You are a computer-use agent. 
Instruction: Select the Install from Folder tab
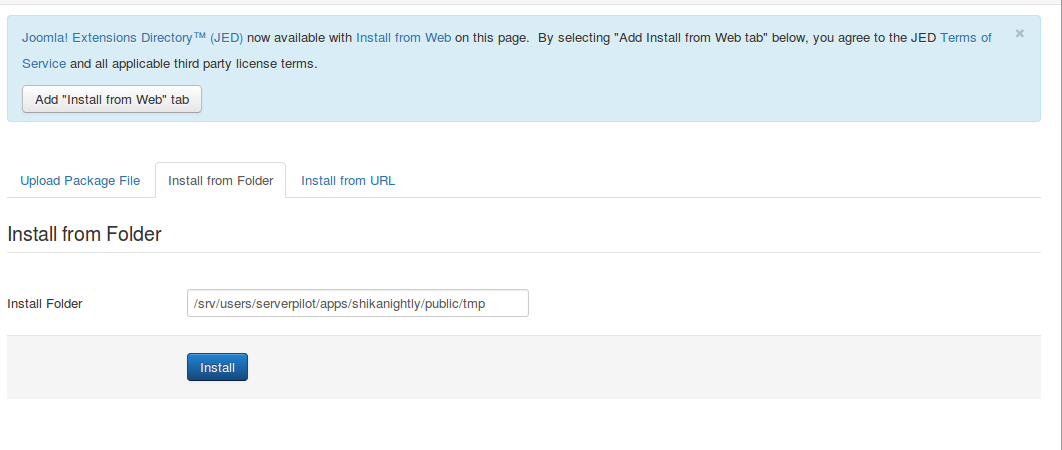(220, 181)
